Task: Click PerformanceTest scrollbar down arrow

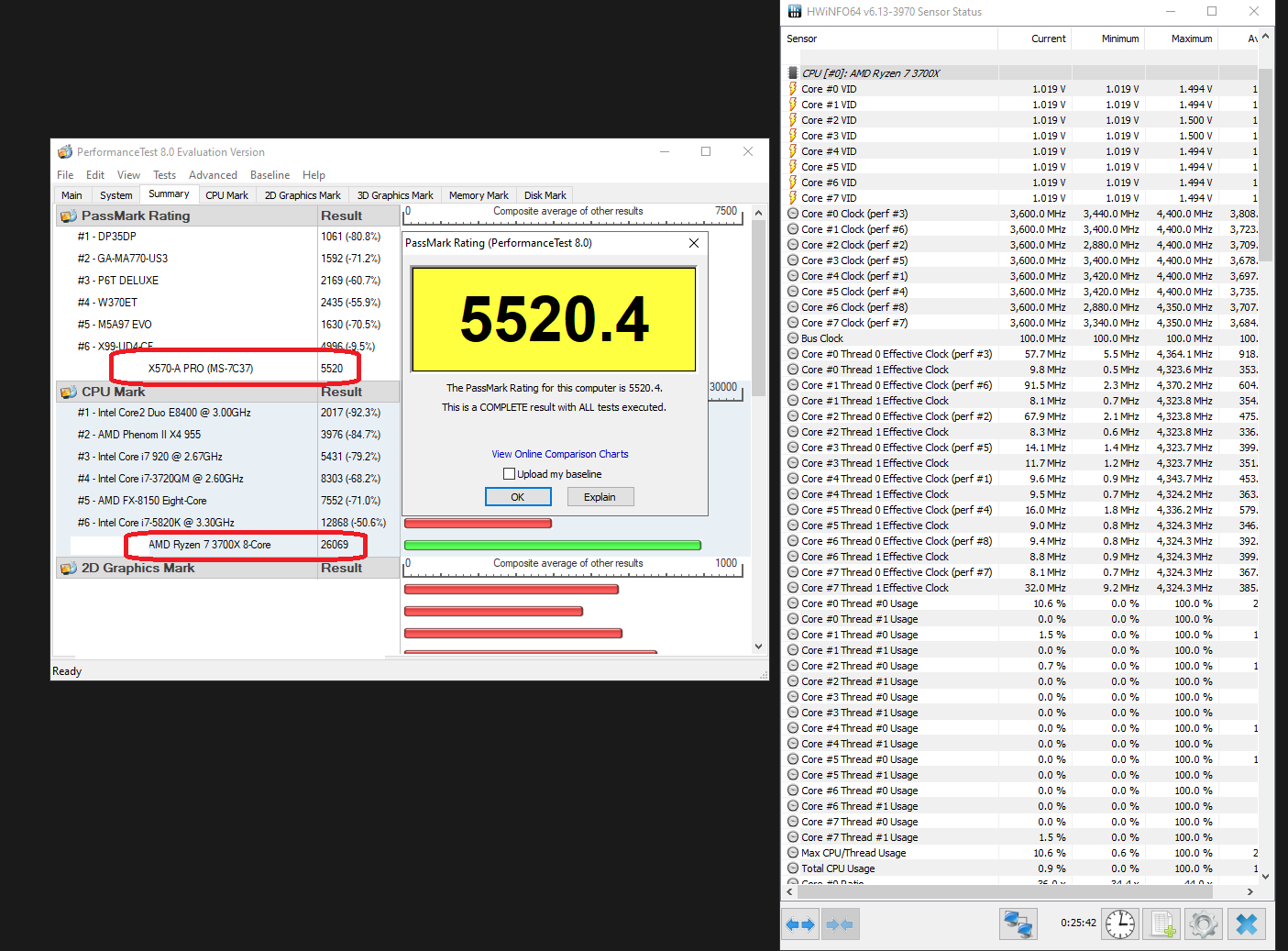Action: pyautogui.click(x=758, y=647)
